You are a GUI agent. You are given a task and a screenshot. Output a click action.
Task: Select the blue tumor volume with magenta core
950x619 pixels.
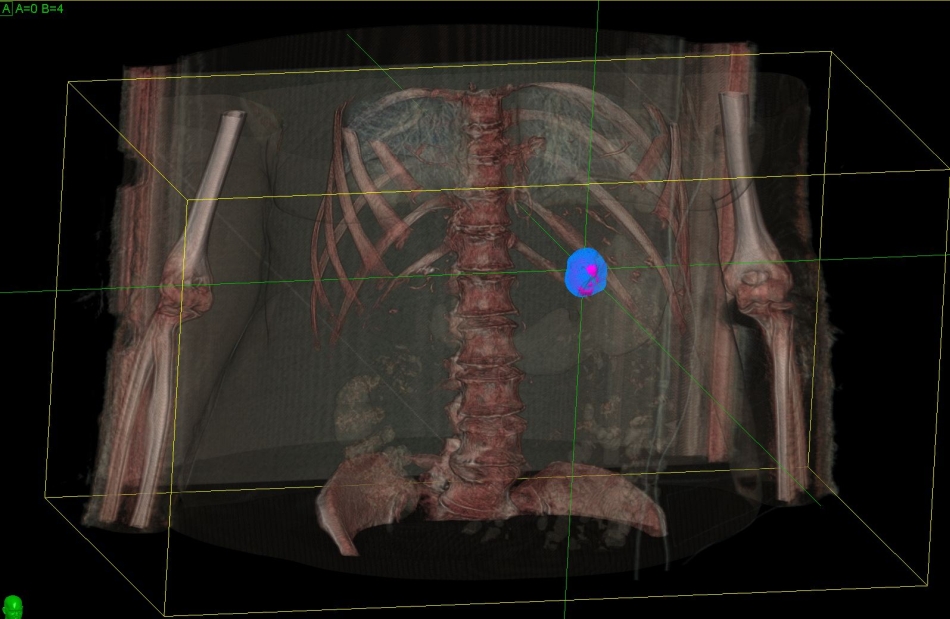point(586,273)
